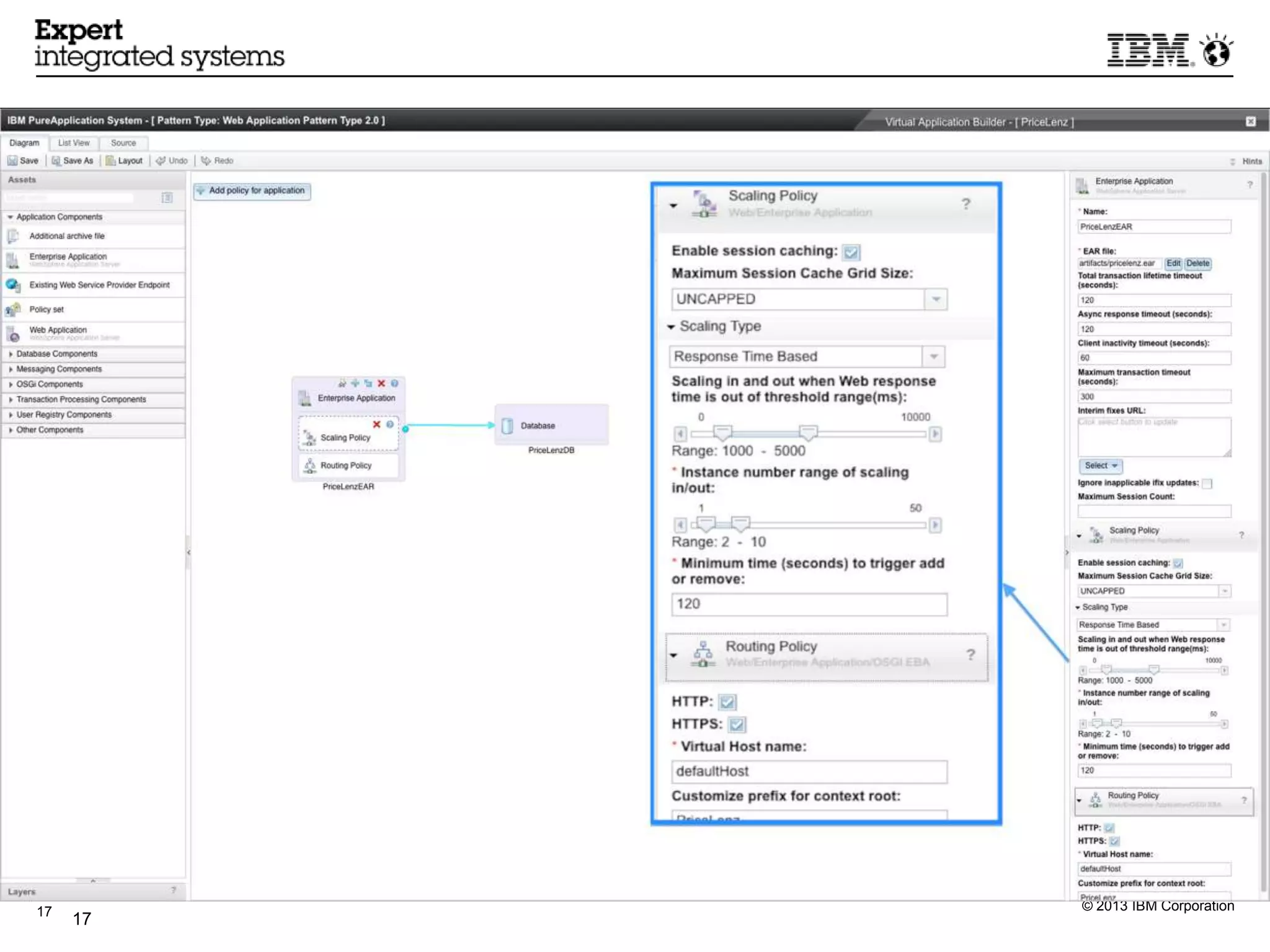Open UNCAPPED cache grid size dropdown
Image resolution: width=1270 pixels, height=952 pixels.
(x=936, y=299)
